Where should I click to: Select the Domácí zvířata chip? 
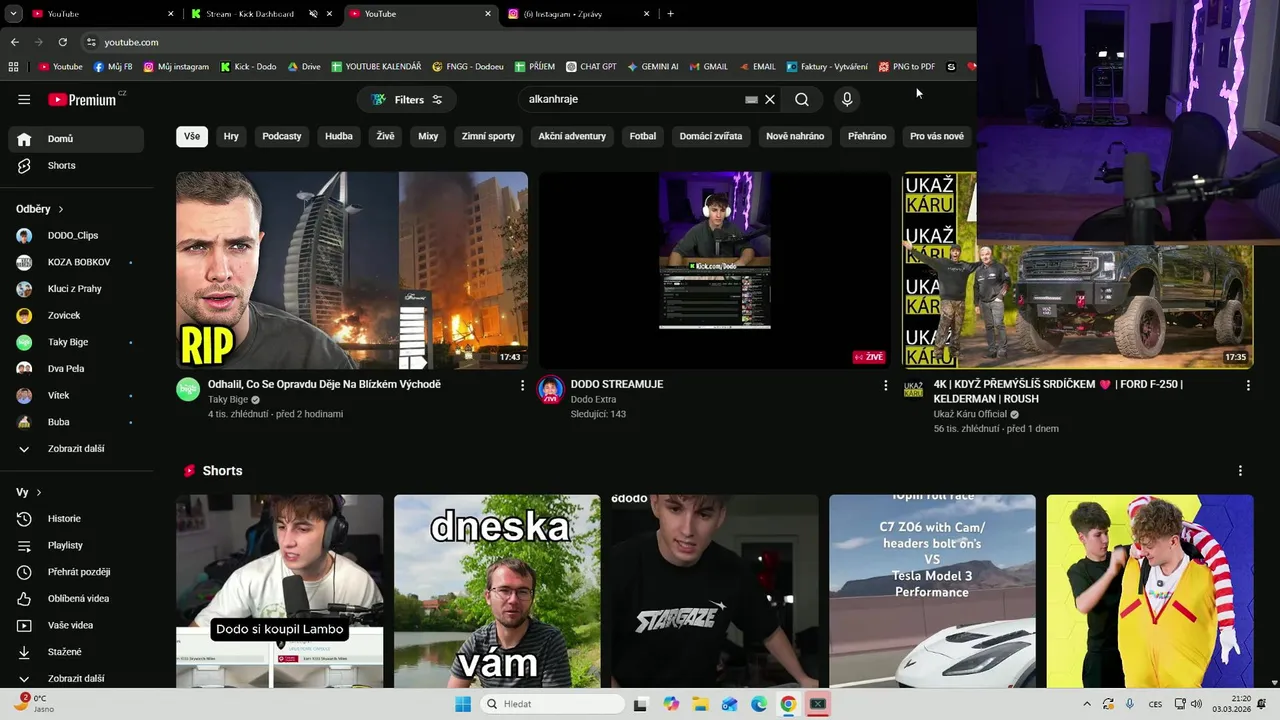pos(711,136)
